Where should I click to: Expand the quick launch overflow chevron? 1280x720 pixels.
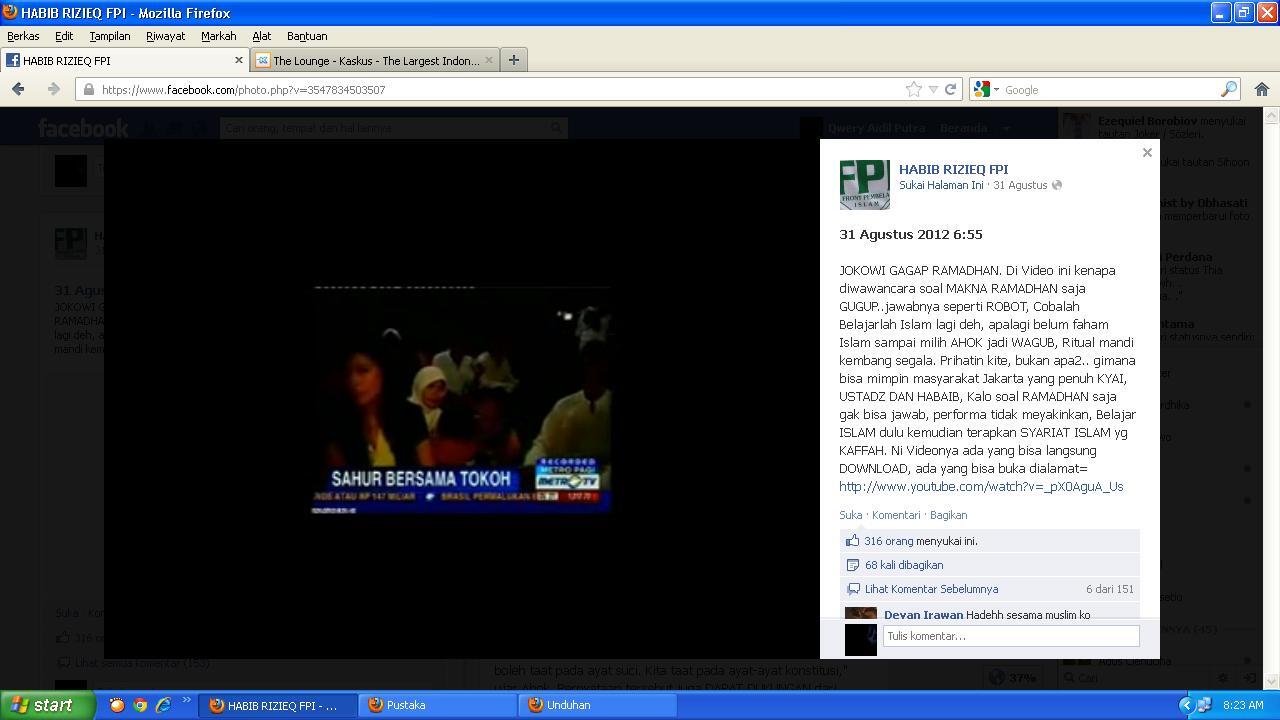tap(186, 701)
